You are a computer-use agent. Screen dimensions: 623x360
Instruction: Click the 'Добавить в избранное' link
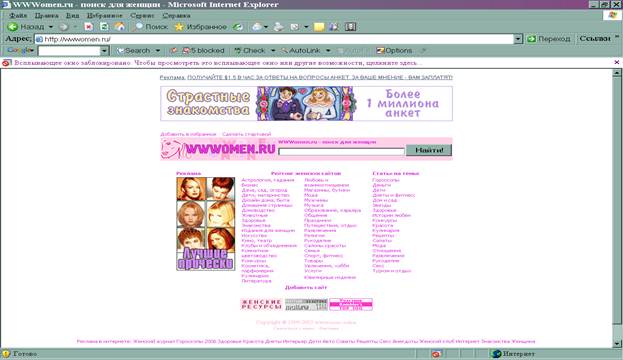tap(188, 134)
